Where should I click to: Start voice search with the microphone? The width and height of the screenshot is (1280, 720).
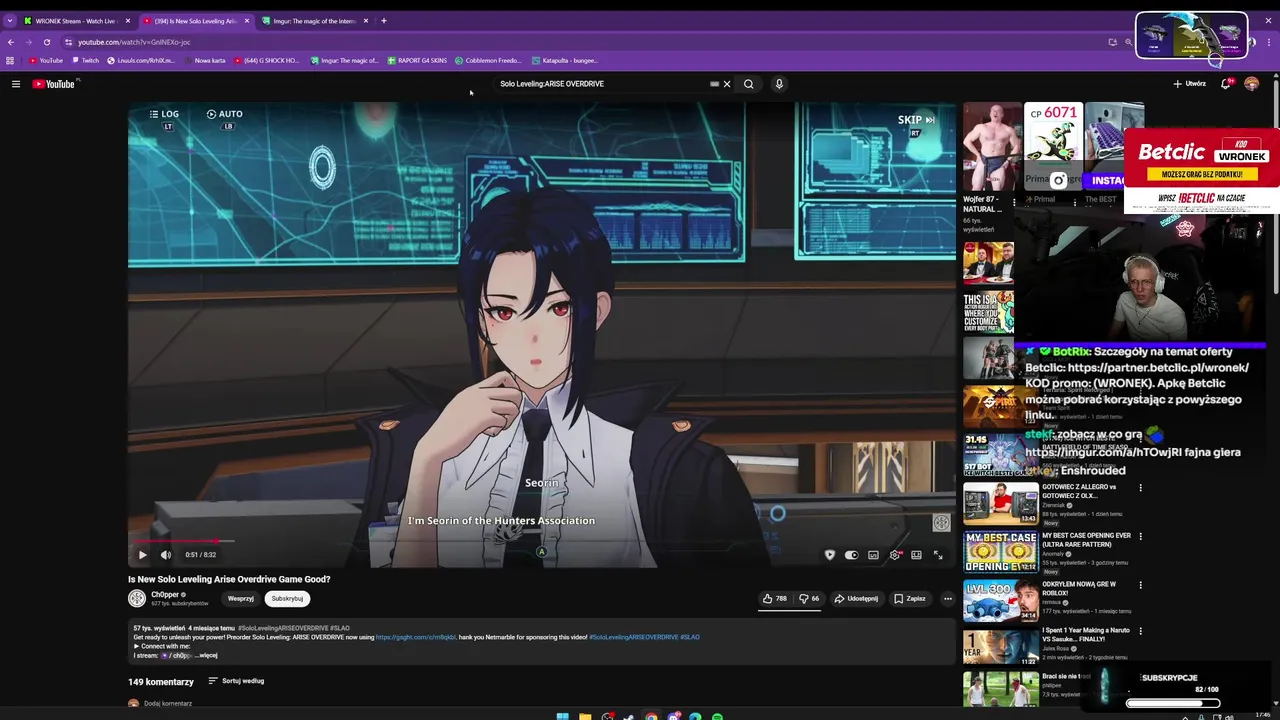pyautogui.click(x=779, y=84)
